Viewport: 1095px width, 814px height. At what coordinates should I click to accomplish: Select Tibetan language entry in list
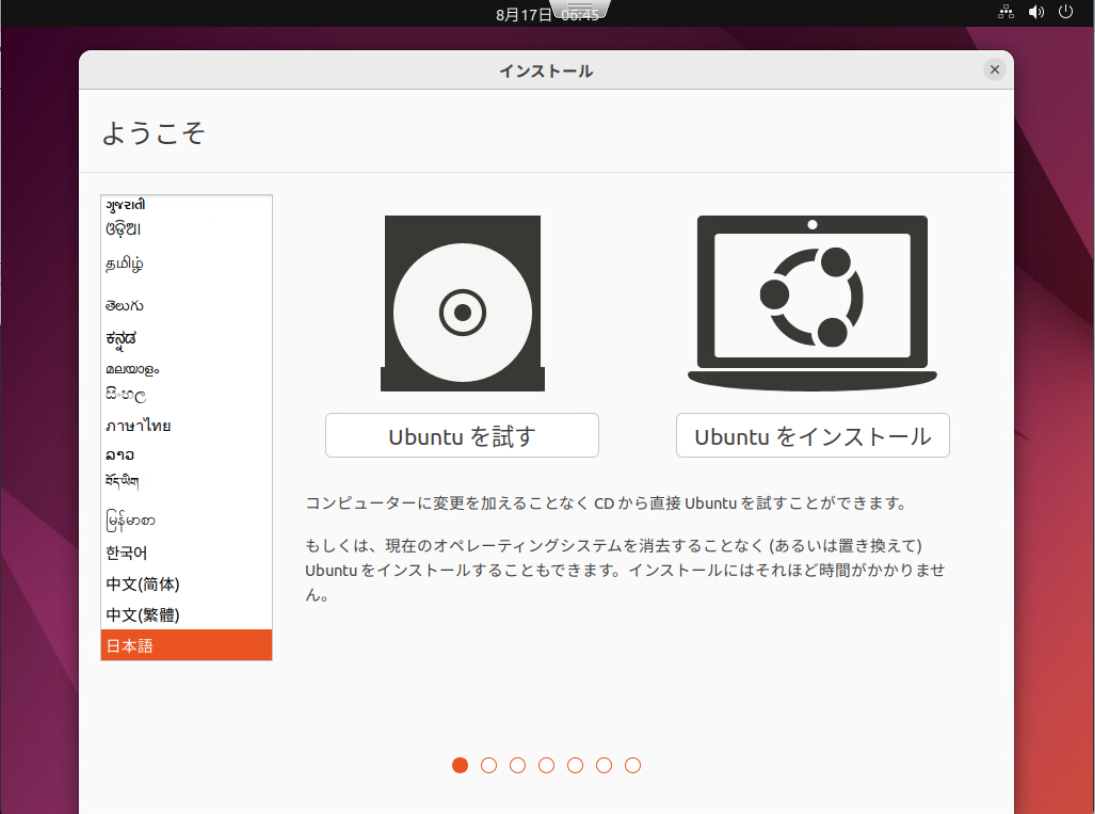186,481
